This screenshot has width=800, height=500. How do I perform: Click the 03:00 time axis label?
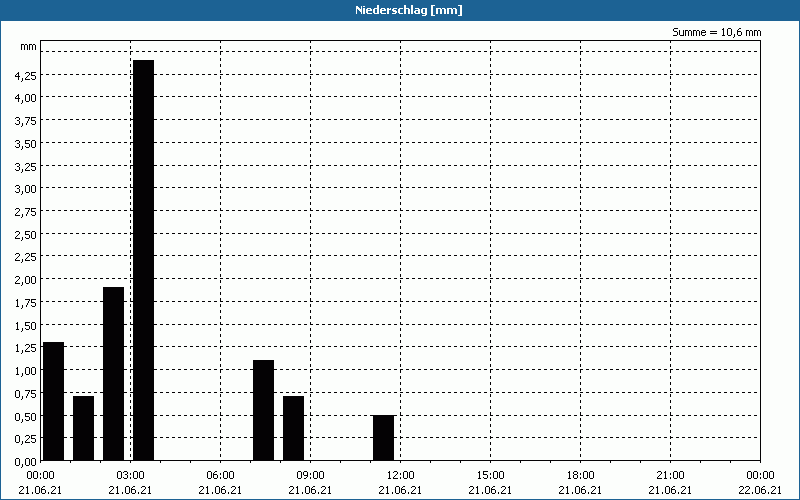131,476
